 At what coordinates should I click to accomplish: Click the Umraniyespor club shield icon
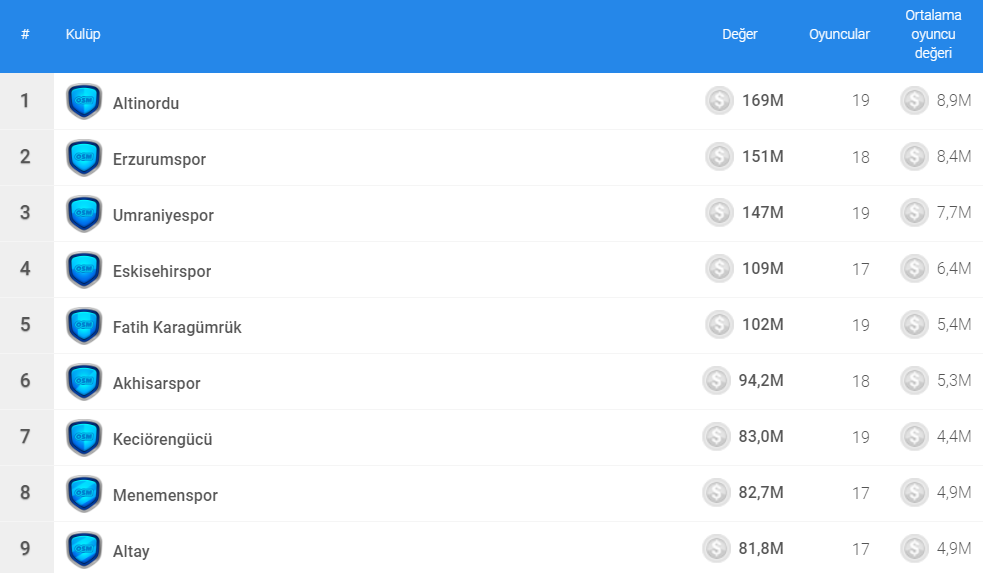[x=84, y=214]
